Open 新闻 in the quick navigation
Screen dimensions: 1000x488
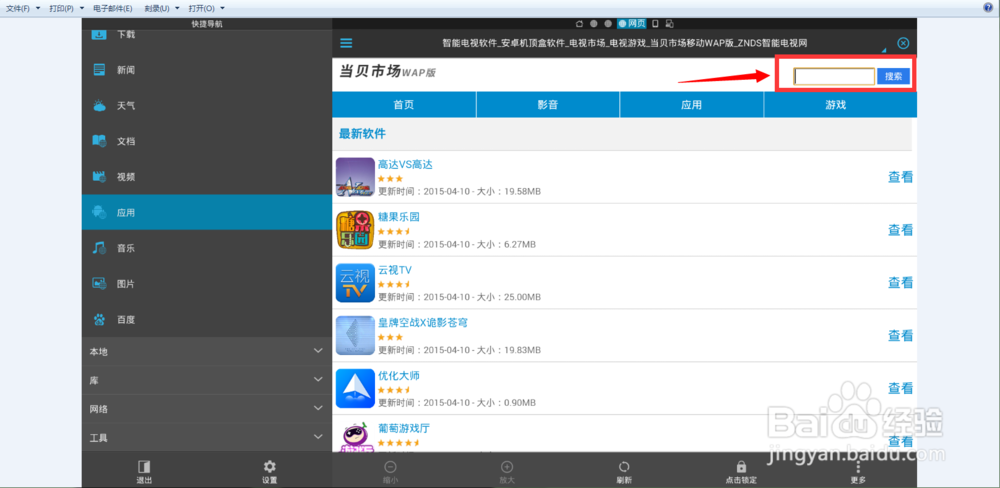(x=207, y=70)
